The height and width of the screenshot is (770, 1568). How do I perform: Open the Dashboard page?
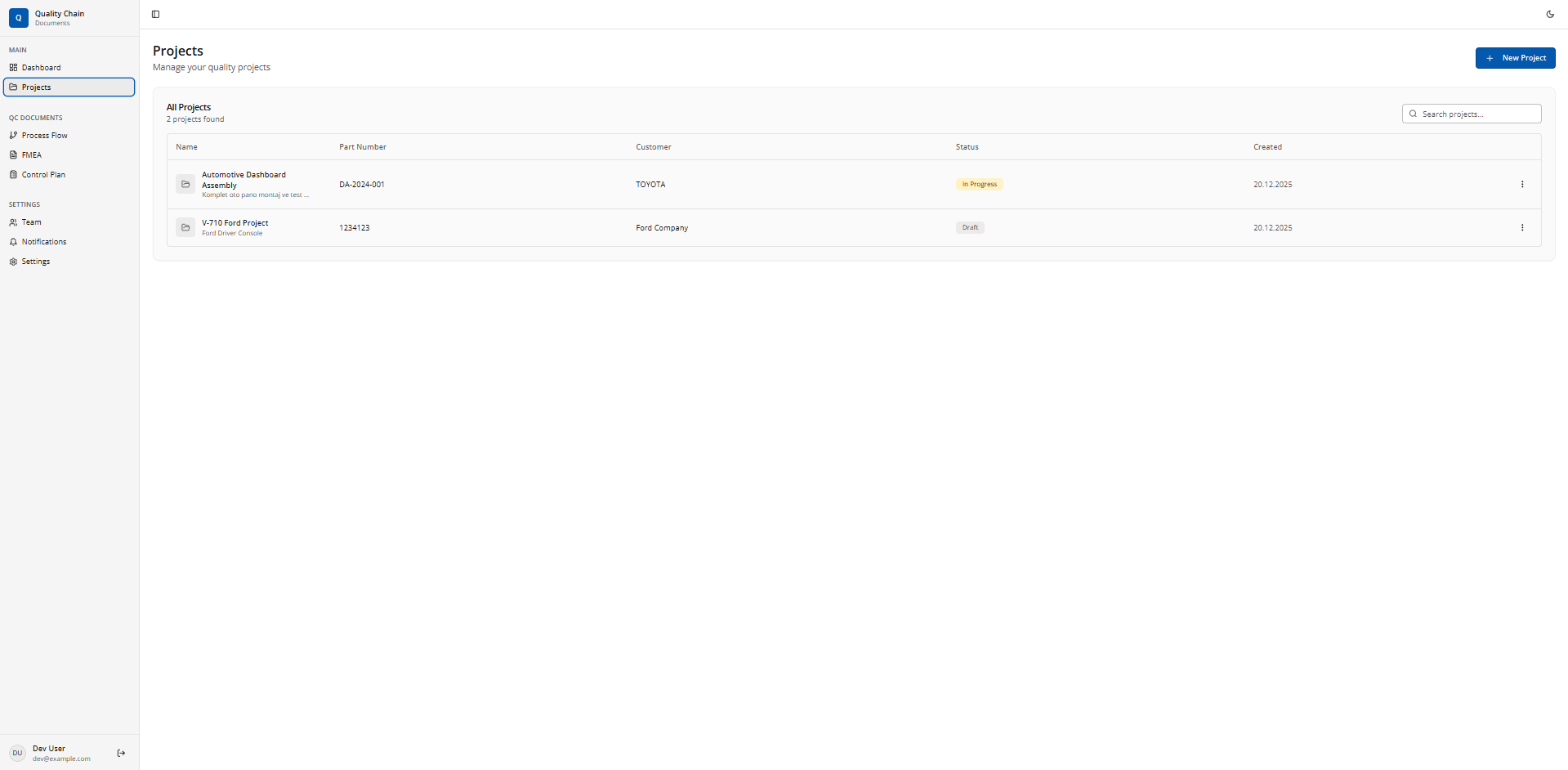click(x=41, y=68)
